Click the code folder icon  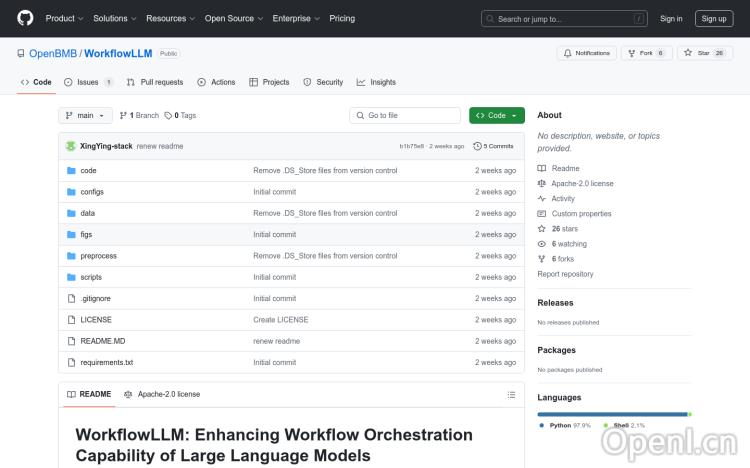tap(71, 171)
